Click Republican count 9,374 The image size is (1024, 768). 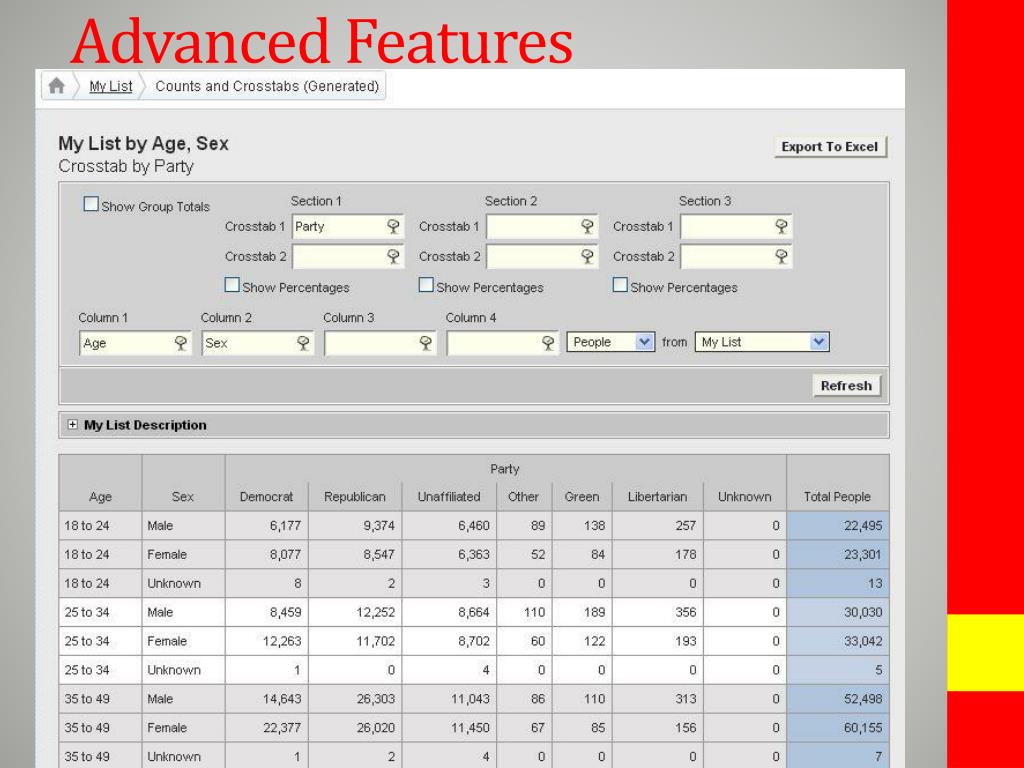click(x=379, y=526)
